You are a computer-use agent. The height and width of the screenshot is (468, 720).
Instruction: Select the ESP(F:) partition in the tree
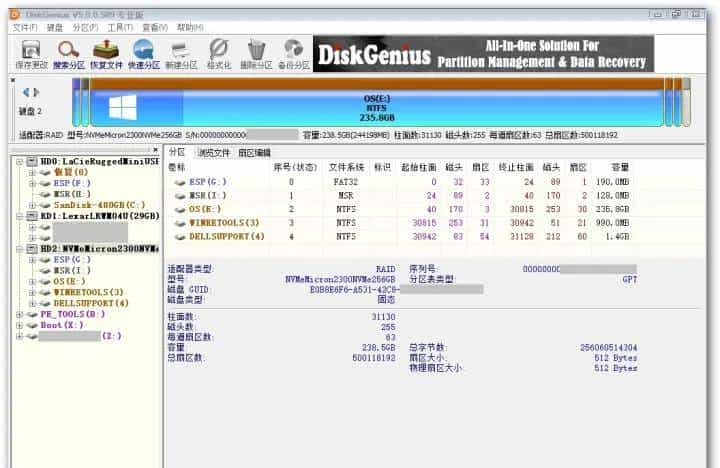(72, 183)
